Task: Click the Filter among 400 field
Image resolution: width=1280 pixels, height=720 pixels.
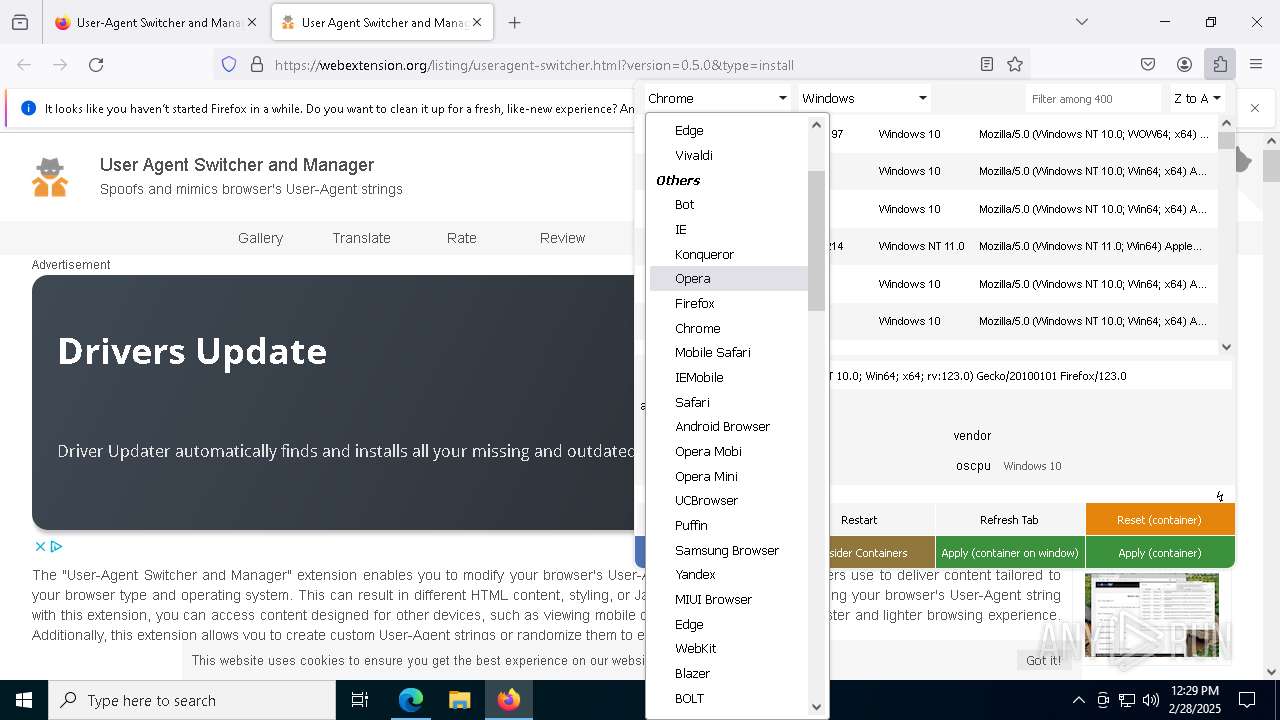Action: pyautogui.click(x=1094, y=98)
